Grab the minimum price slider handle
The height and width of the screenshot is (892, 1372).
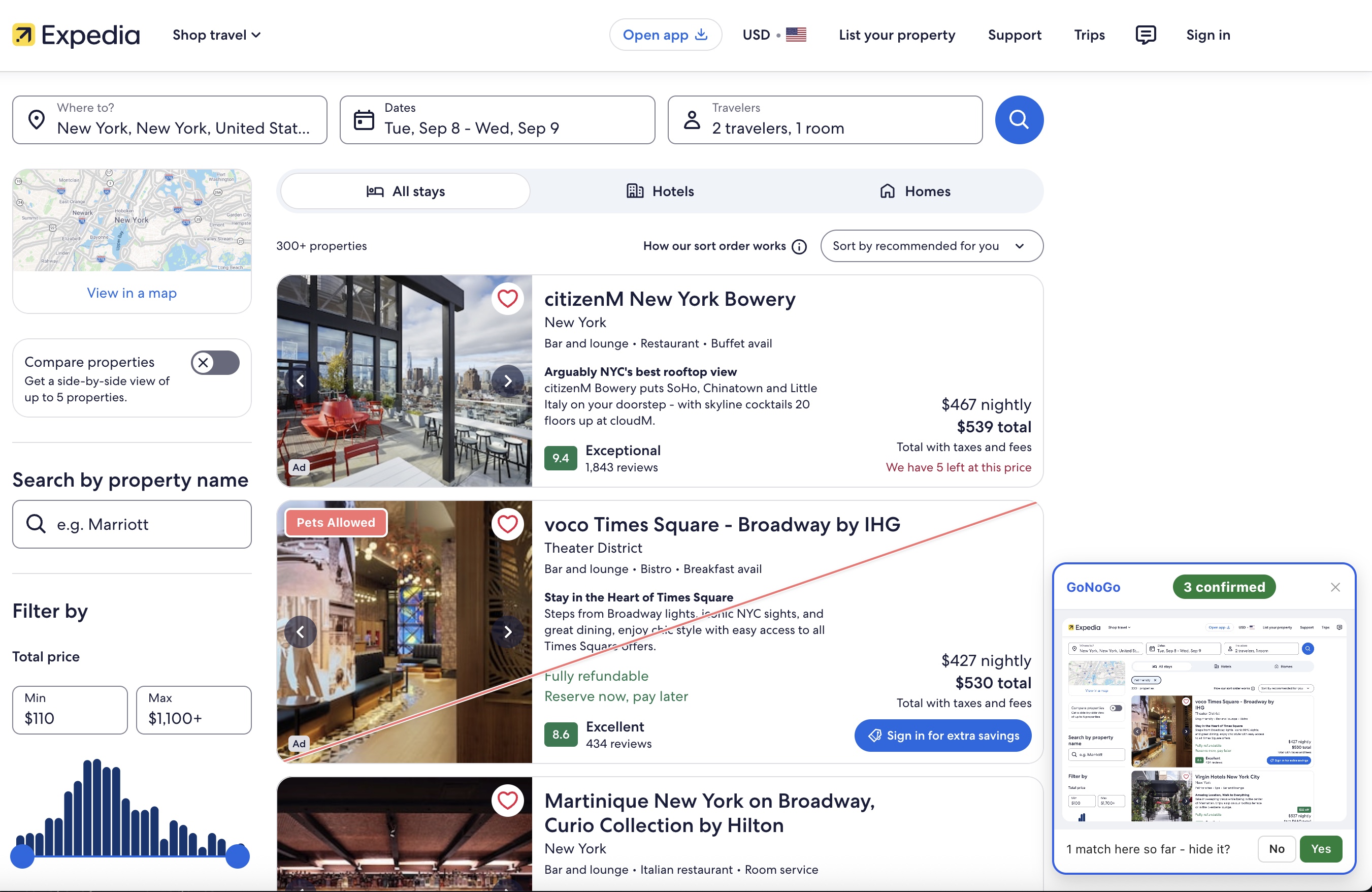point(22,856)
